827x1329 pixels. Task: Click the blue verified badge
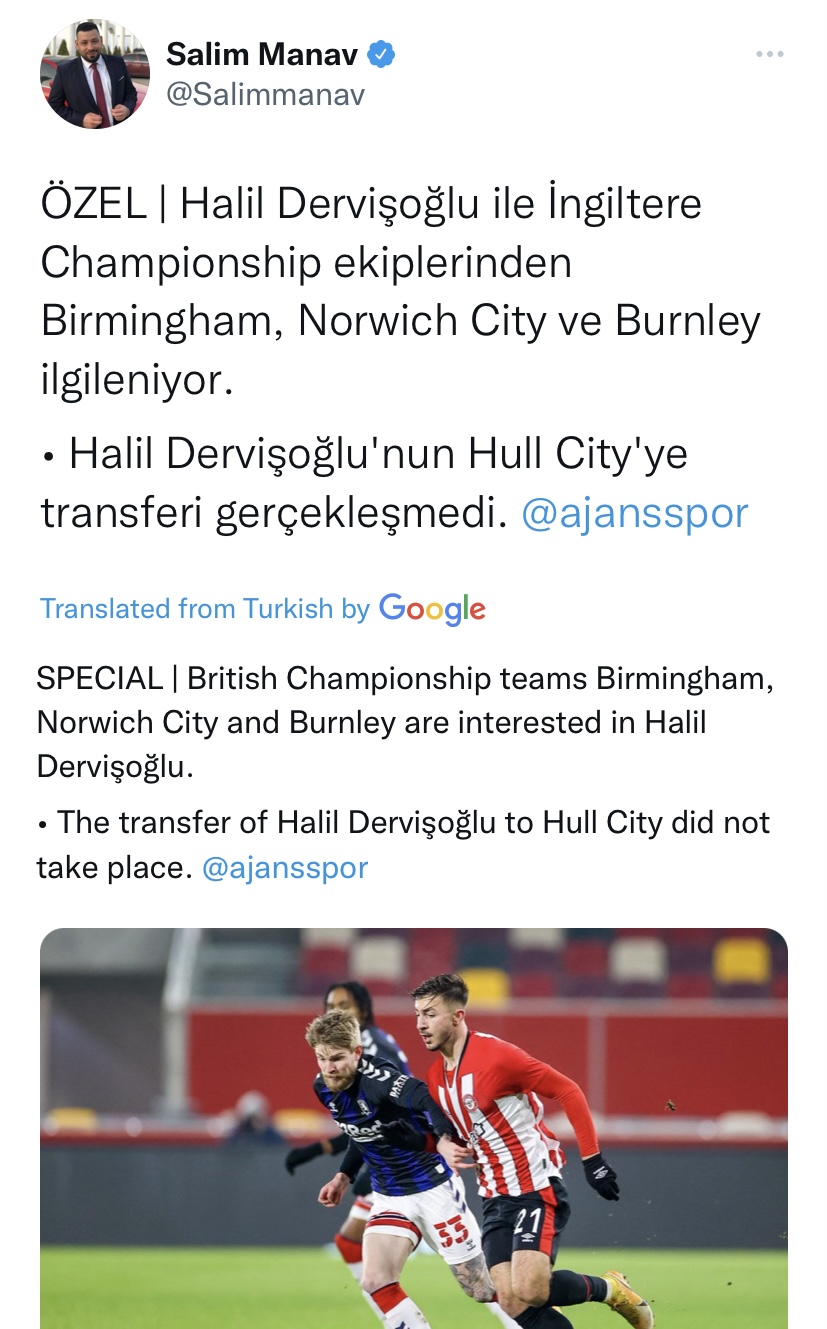tap(381, 54)
